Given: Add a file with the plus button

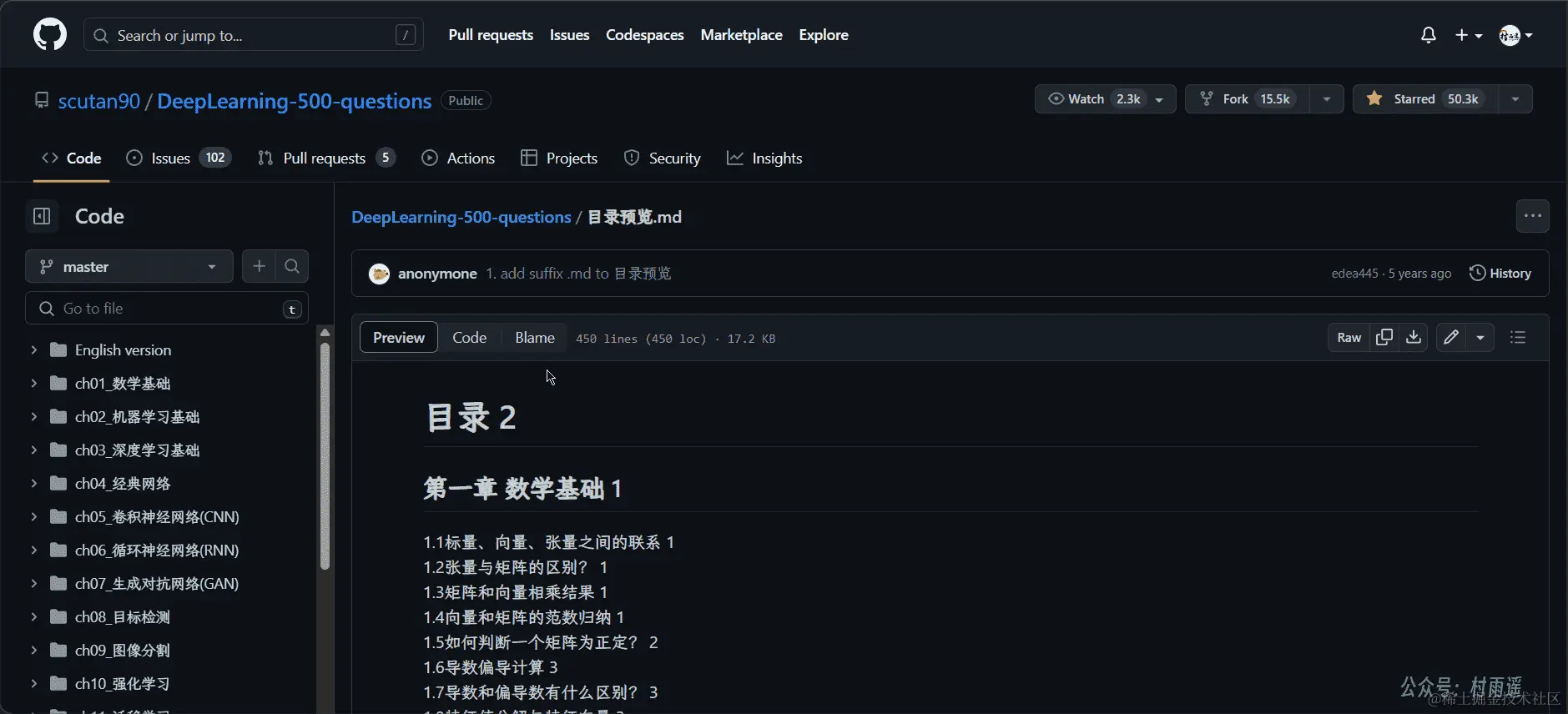Looking at the screenshot, I should coord(259,266).
